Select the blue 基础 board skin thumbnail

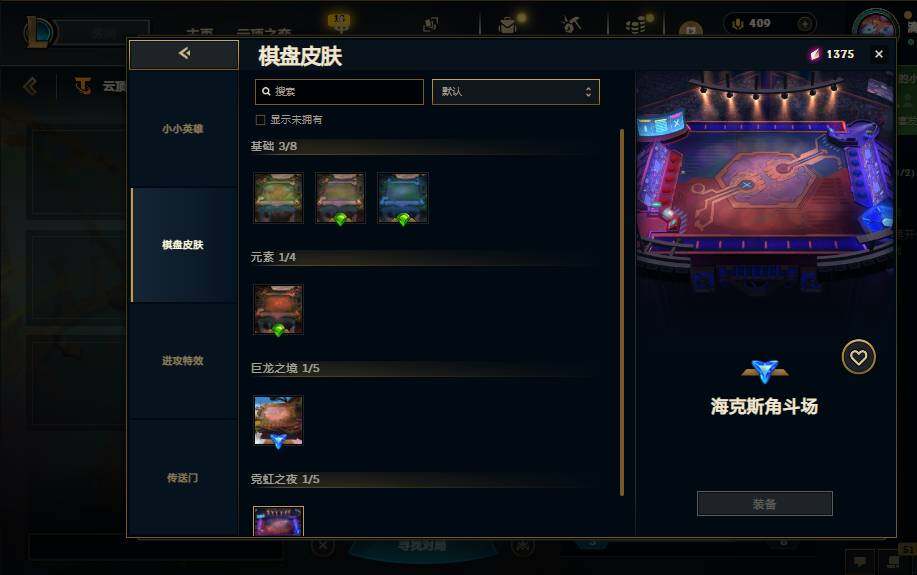click(x=402, y=198)
